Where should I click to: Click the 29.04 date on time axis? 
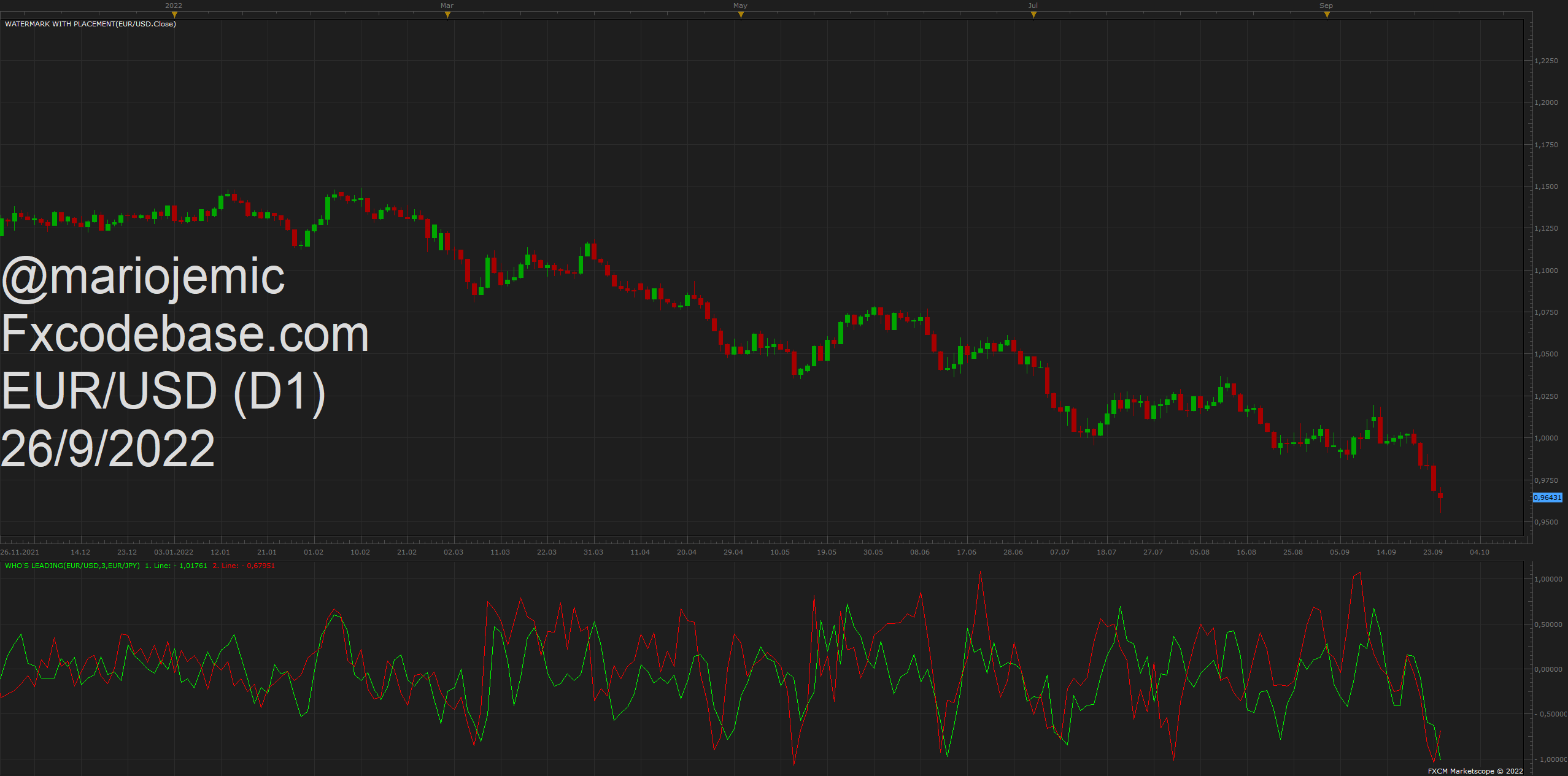pyautogui.click(x=733, y=552)
